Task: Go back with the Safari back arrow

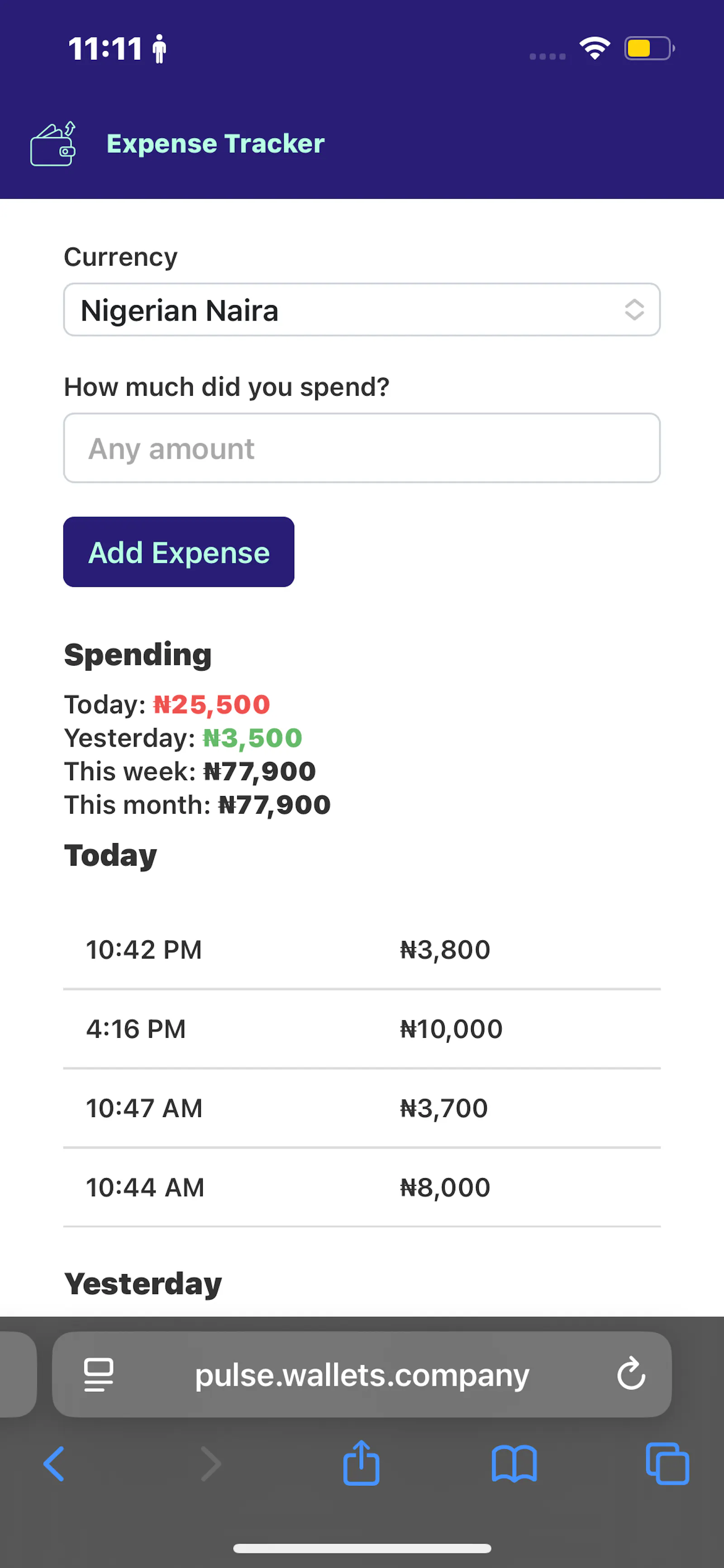Action: [53, 1464]
